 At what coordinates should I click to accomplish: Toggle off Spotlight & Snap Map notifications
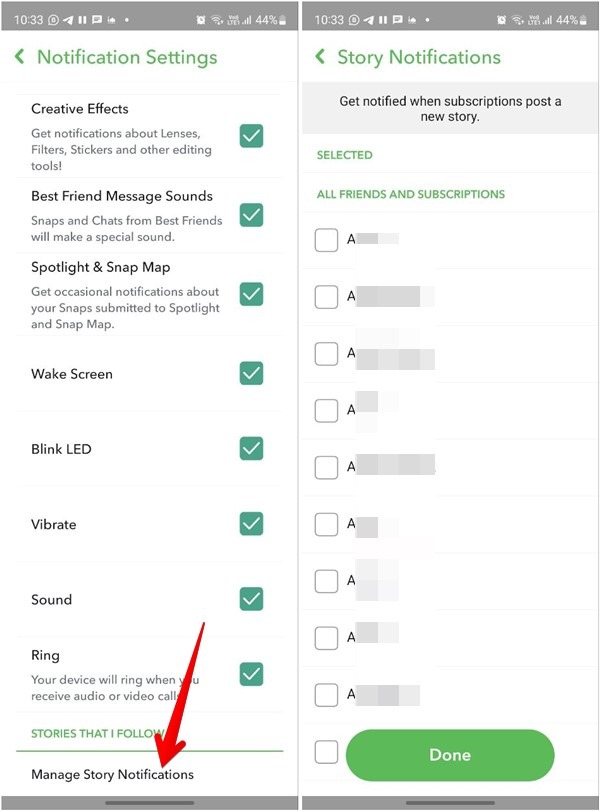[251, 294]
